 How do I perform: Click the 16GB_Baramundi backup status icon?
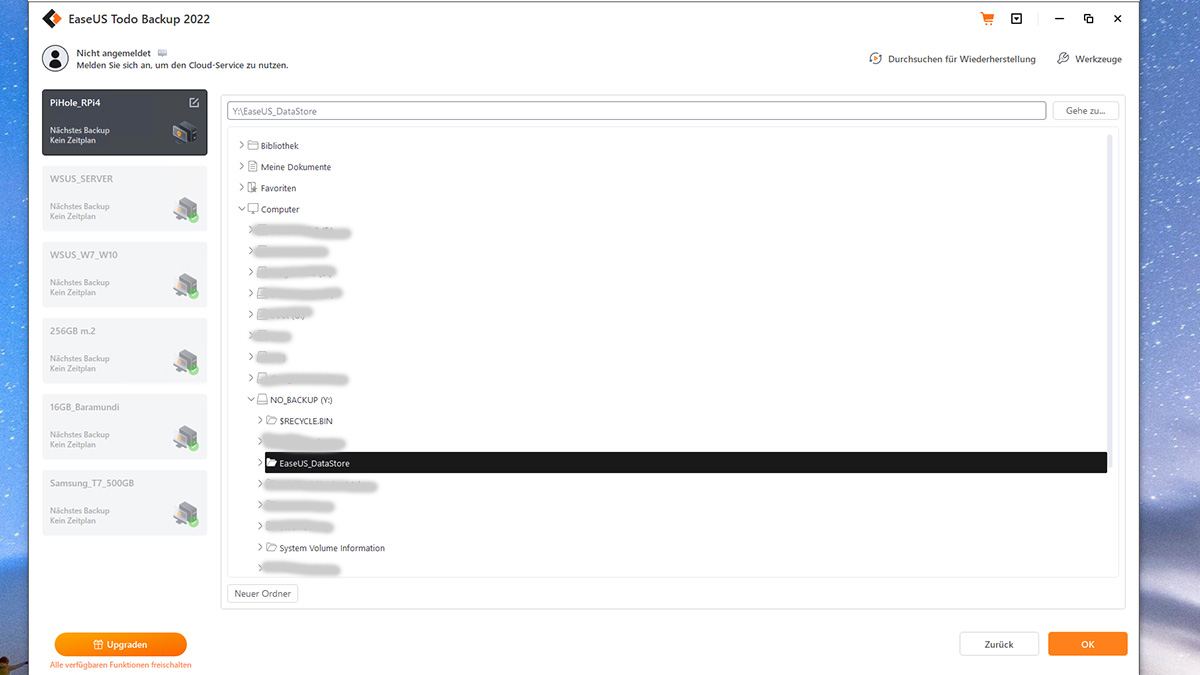click(185, 437)
